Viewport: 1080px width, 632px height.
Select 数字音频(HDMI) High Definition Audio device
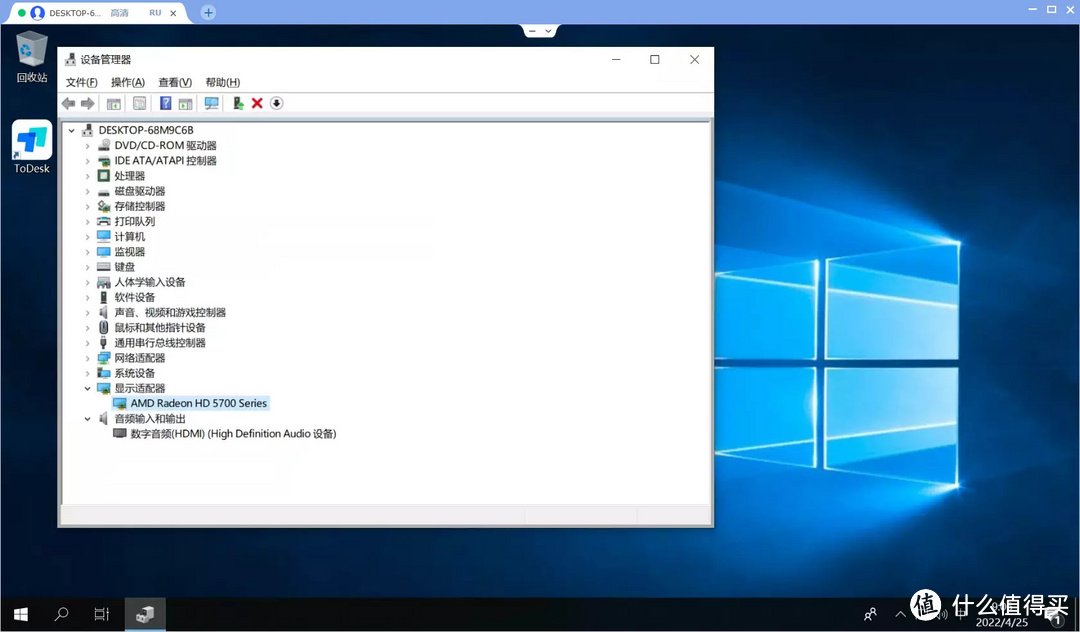tap(233, 434)
